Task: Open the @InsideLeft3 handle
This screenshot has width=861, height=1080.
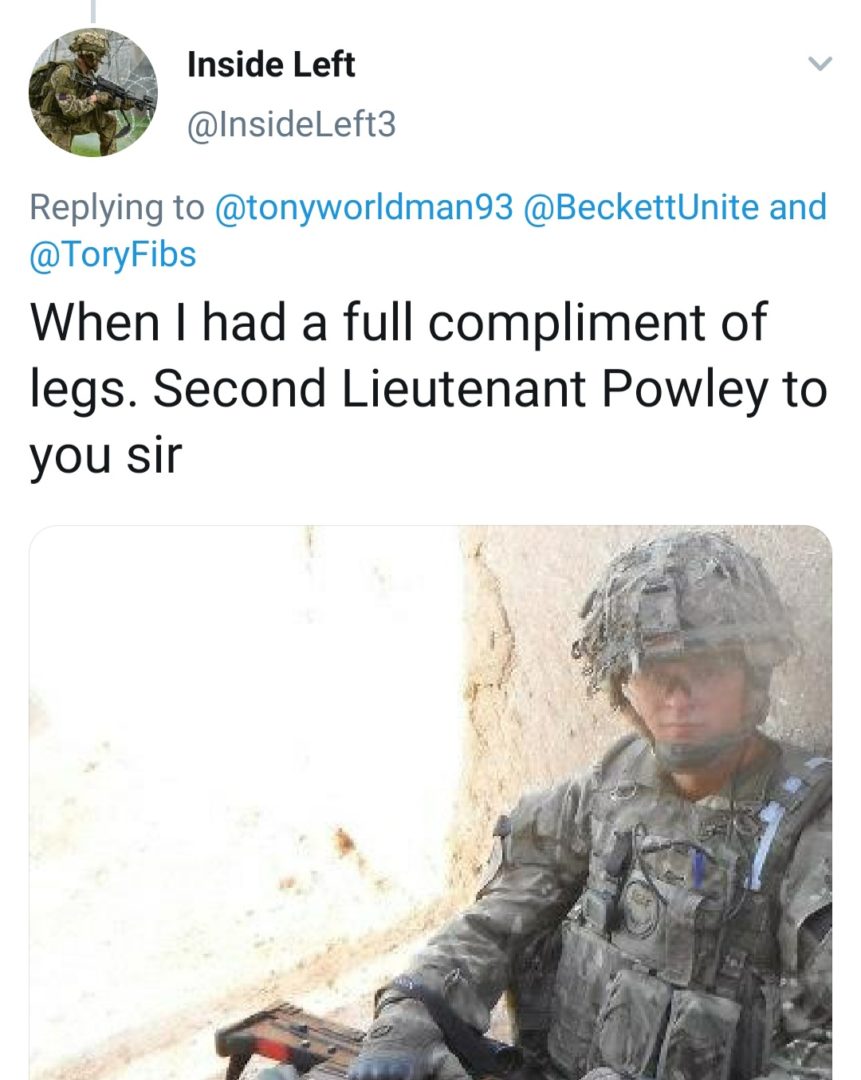Action: 291,125
